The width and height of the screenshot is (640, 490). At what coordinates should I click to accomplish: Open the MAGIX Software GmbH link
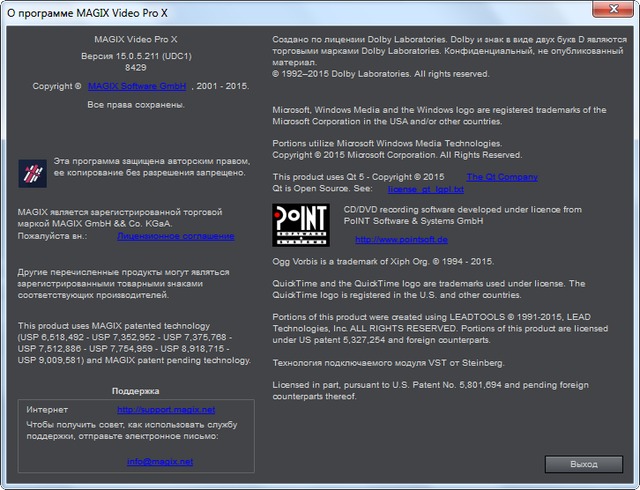coord(137,86)
